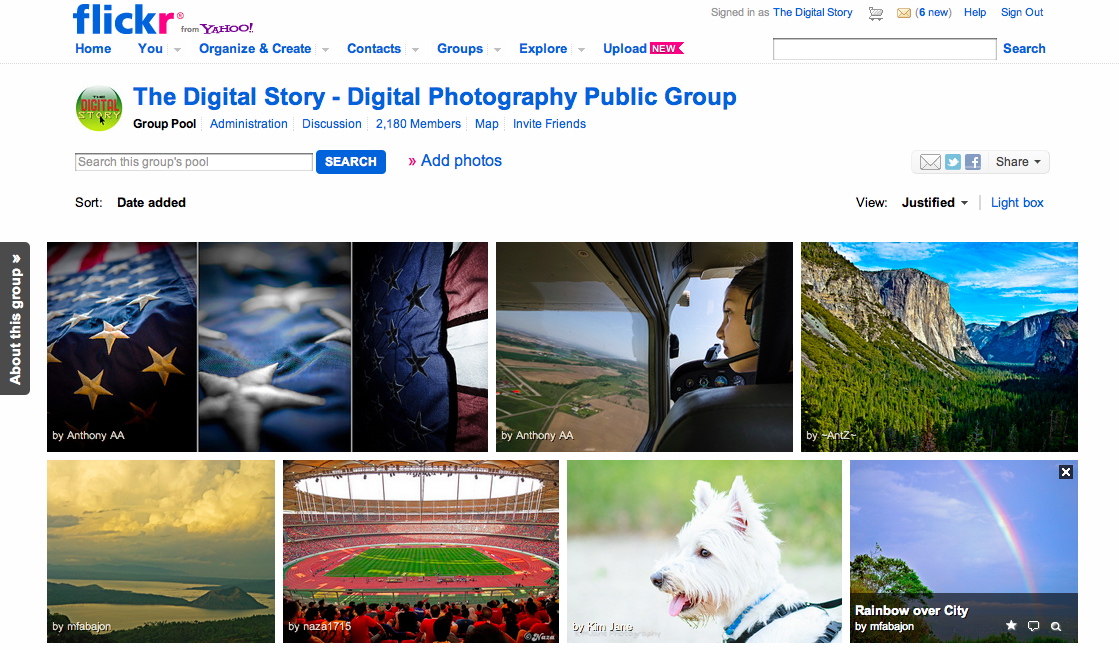This screenshot has height=650, width=1119.
Task: Click the Digital Story group avatar icon
Action: (x=99, y=108)
